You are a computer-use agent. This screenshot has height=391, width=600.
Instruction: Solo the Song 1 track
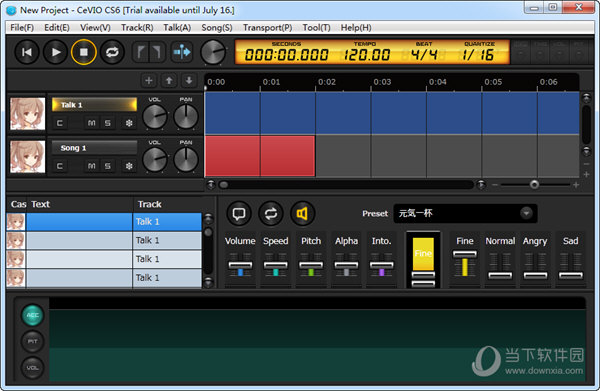click(x=108, y=166)
